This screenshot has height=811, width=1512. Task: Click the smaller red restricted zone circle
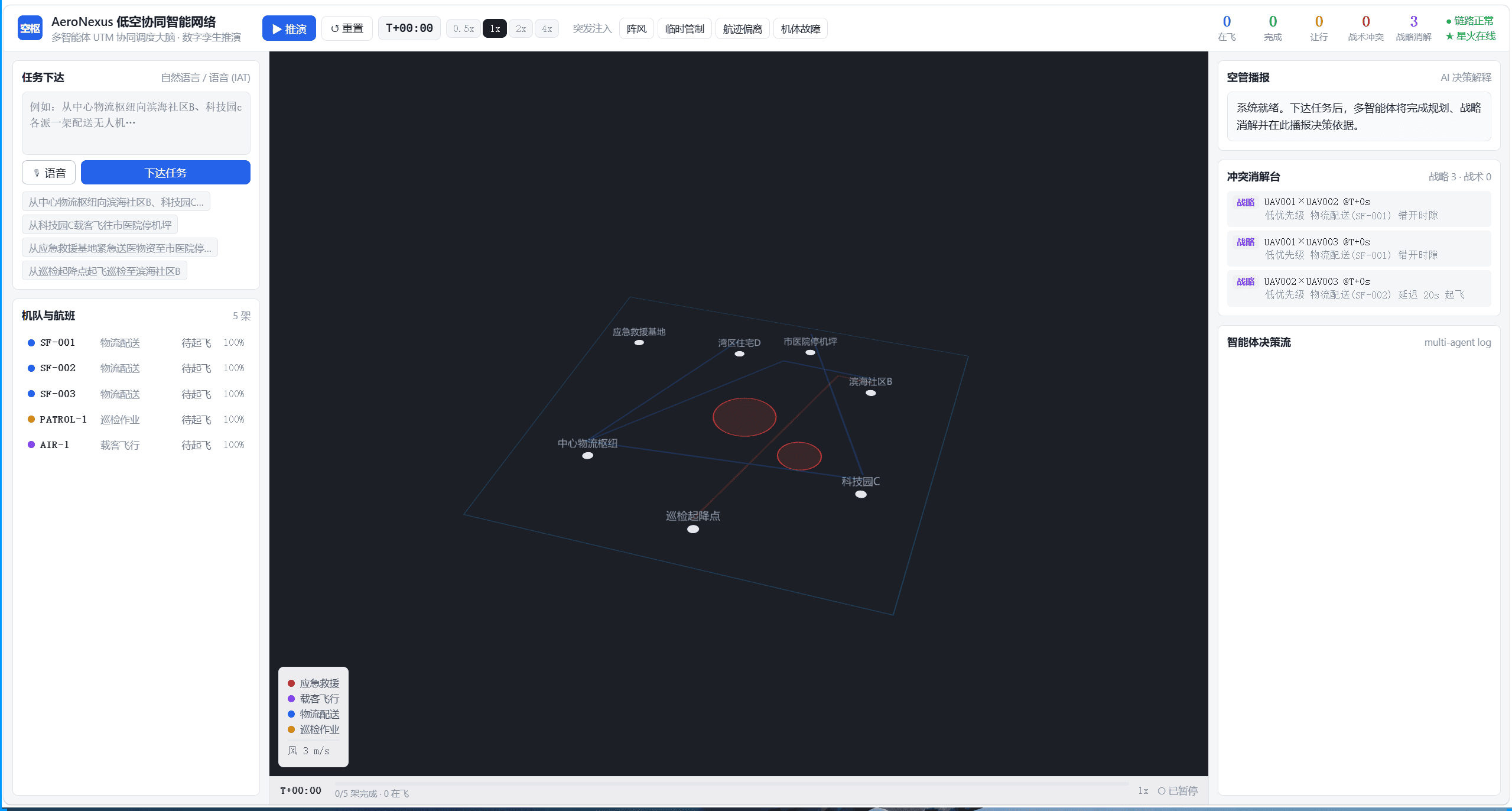pos(799,456)
